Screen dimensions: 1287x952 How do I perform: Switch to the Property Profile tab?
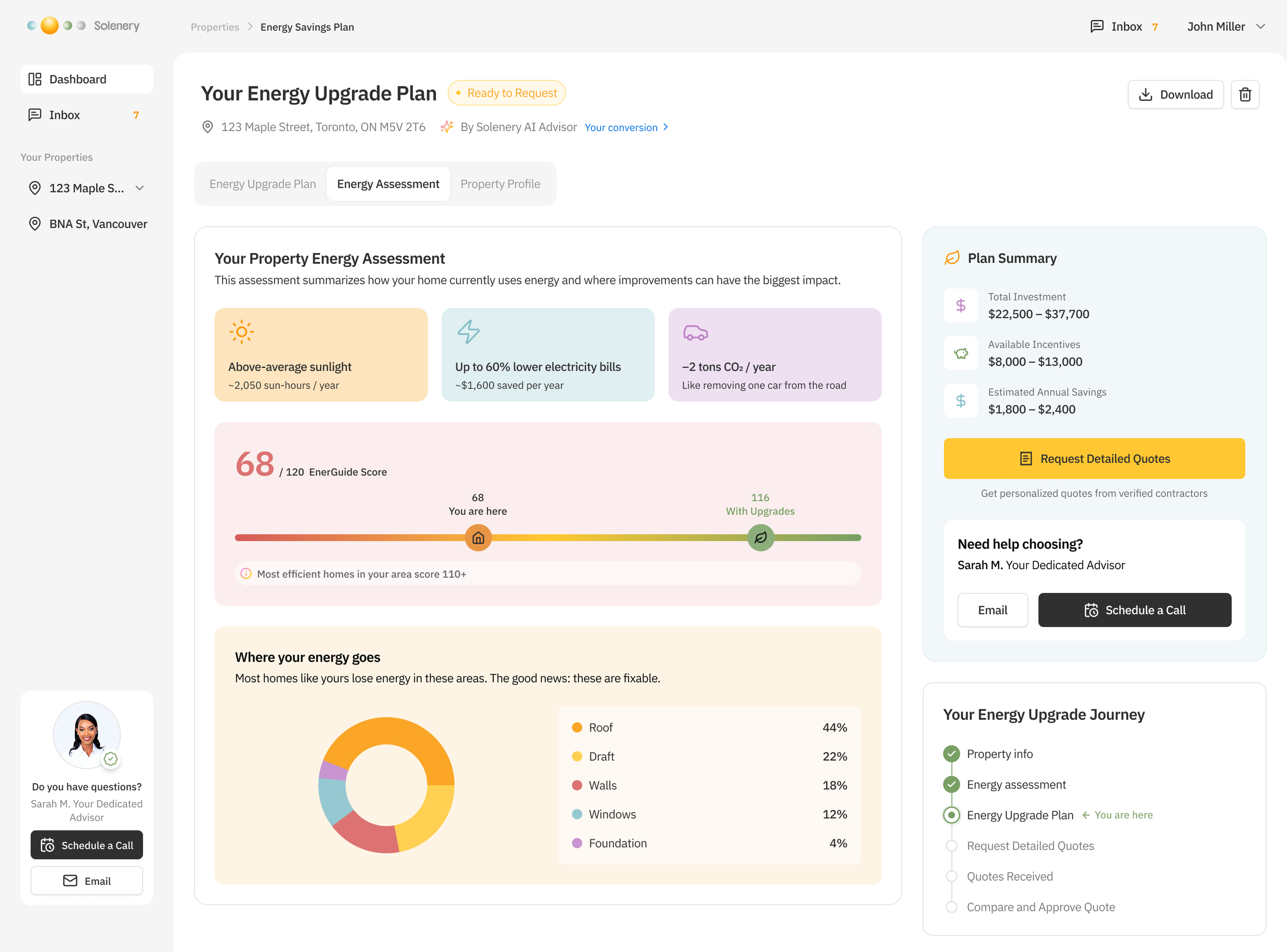coord(500,184)
